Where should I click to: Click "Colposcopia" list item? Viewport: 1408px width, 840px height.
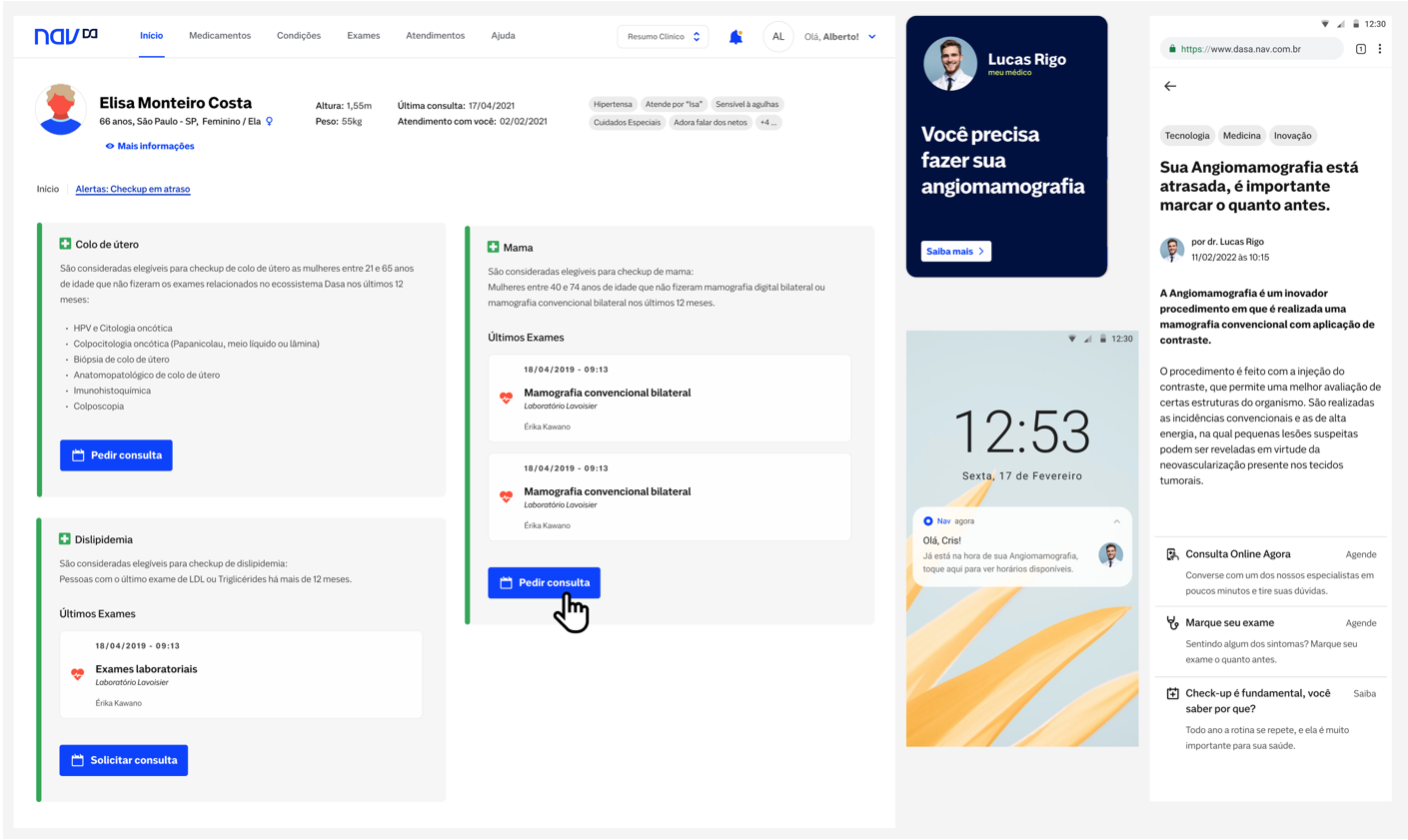pos(97,406)
